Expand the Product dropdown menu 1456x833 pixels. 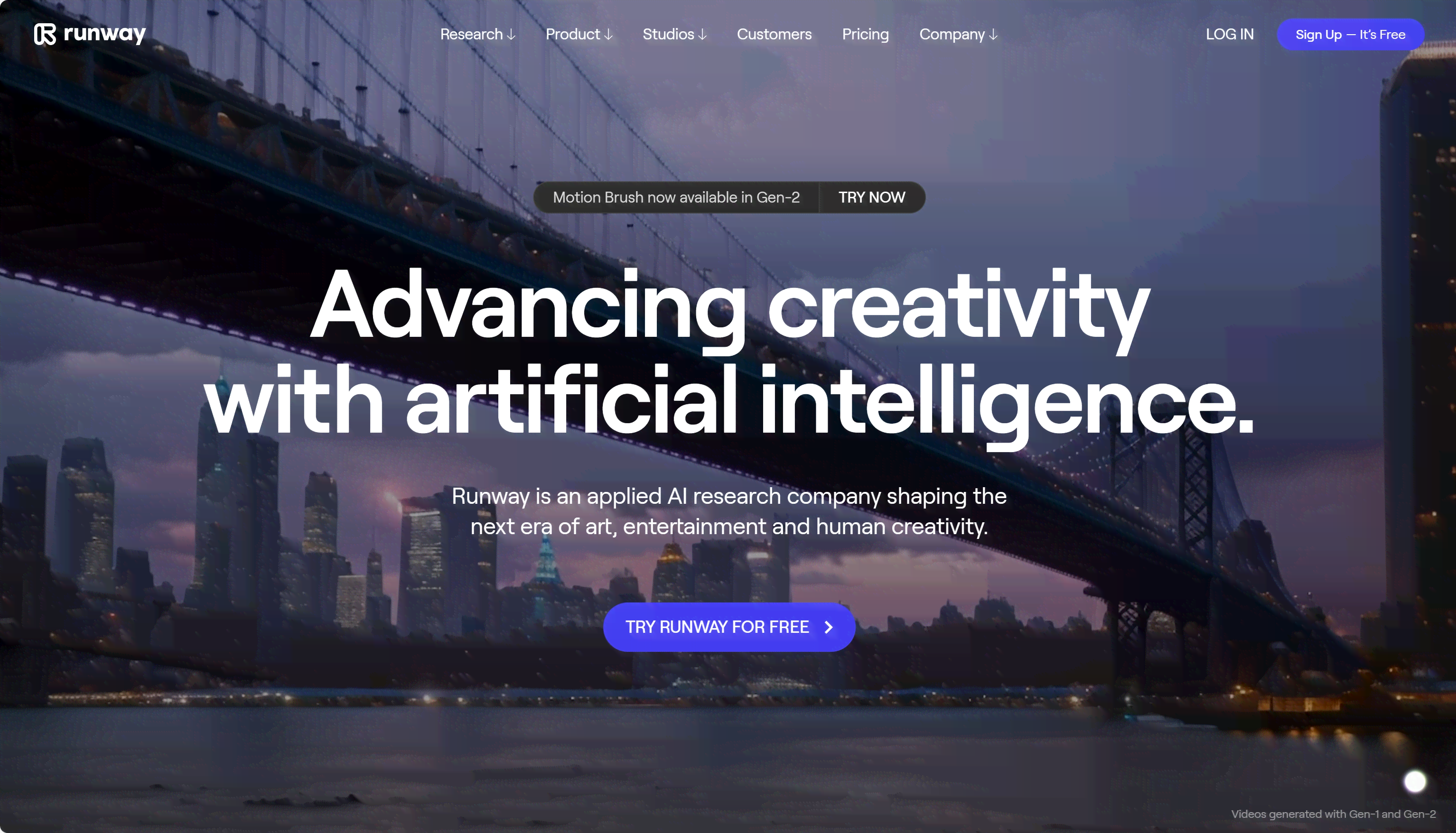click(578, 34)
